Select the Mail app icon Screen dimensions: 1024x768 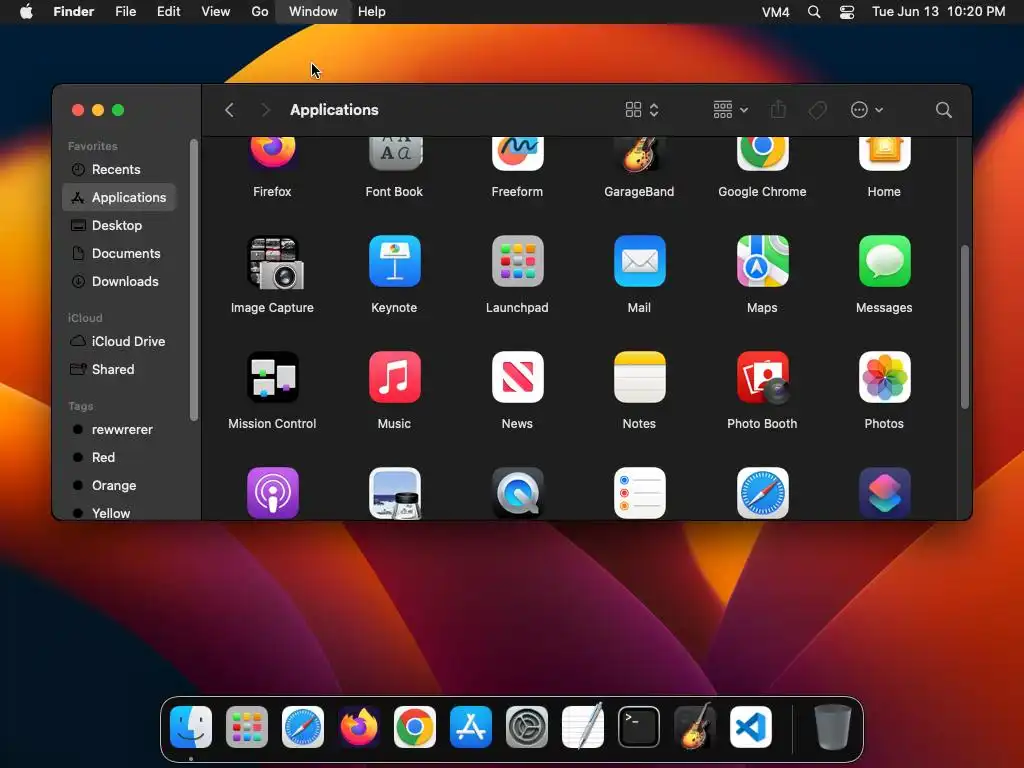(x=639, y=261)
